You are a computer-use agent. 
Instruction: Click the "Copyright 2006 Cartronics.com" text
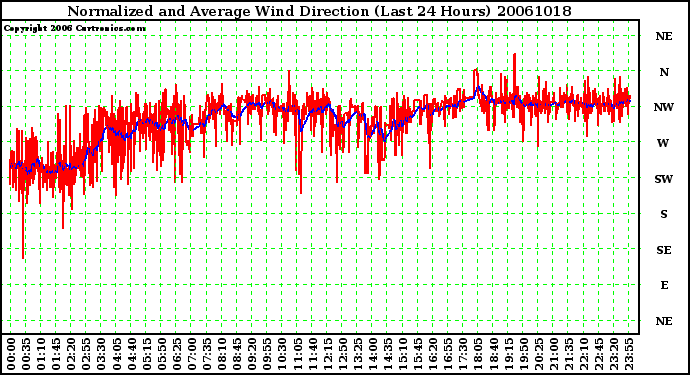[75, 28]
